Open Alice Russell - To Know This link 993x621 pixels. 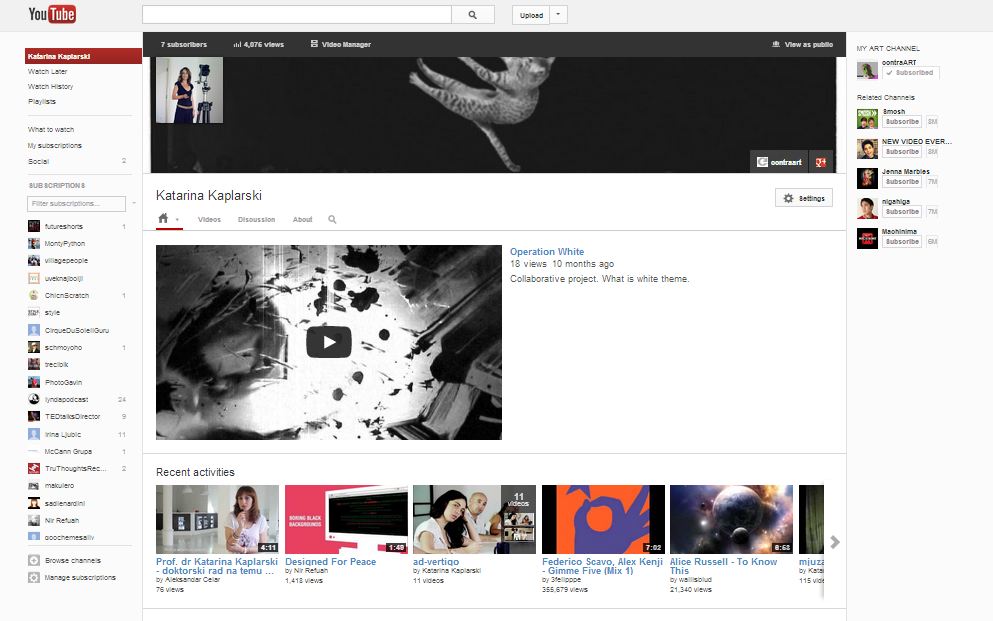point(724,566)
